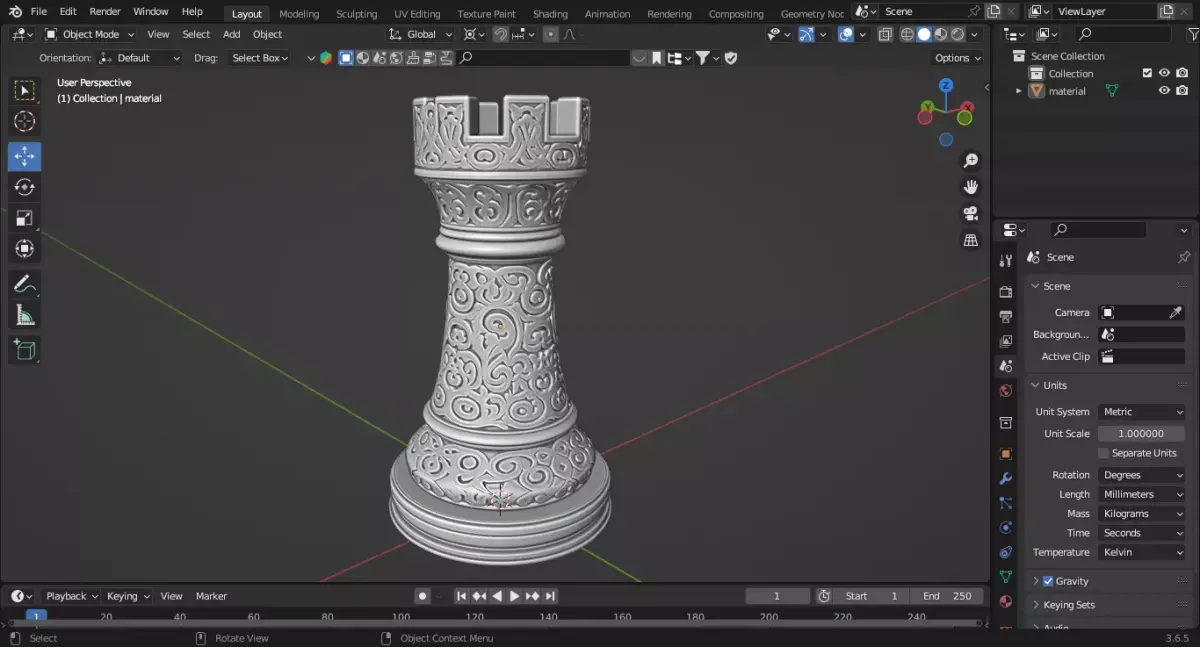Disable Collection in renders camera icon

click(1183, 73)
